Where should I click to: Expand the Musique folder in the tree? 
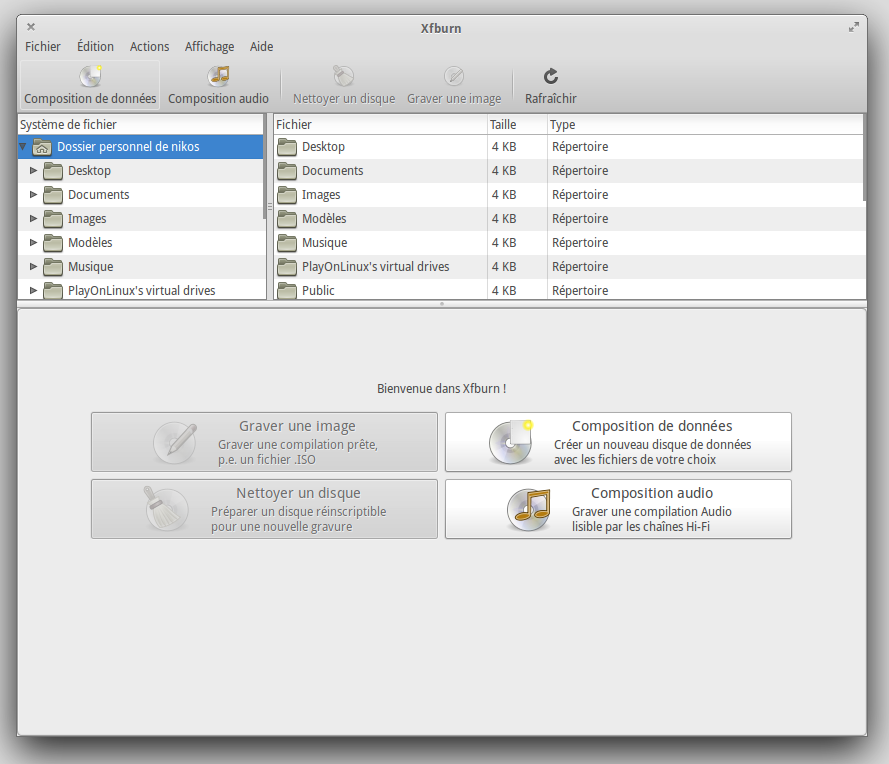(33, 266)
